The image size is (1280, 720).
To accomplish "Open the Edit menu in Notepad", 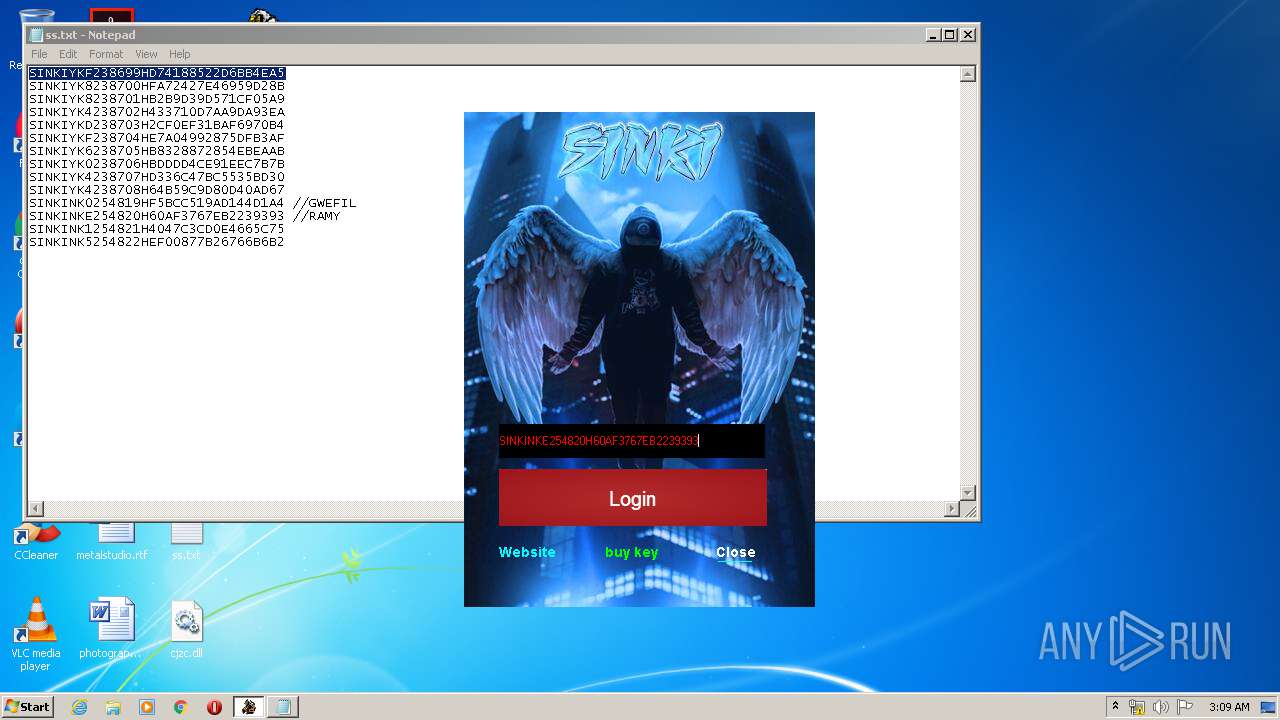I will click(68, 54).
